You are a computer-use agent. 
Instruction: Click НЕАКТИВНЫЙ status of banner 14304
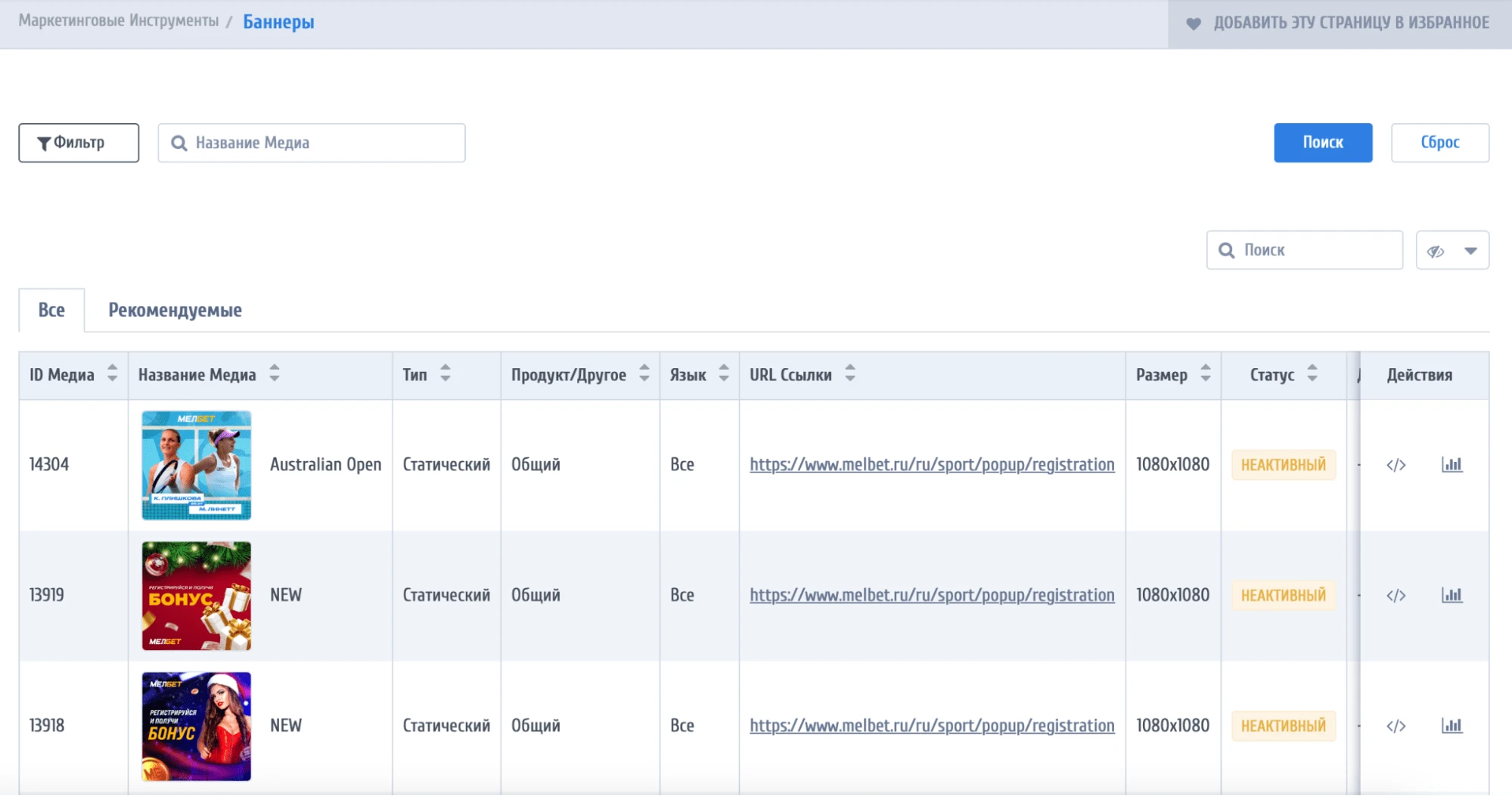[1284, 465]
